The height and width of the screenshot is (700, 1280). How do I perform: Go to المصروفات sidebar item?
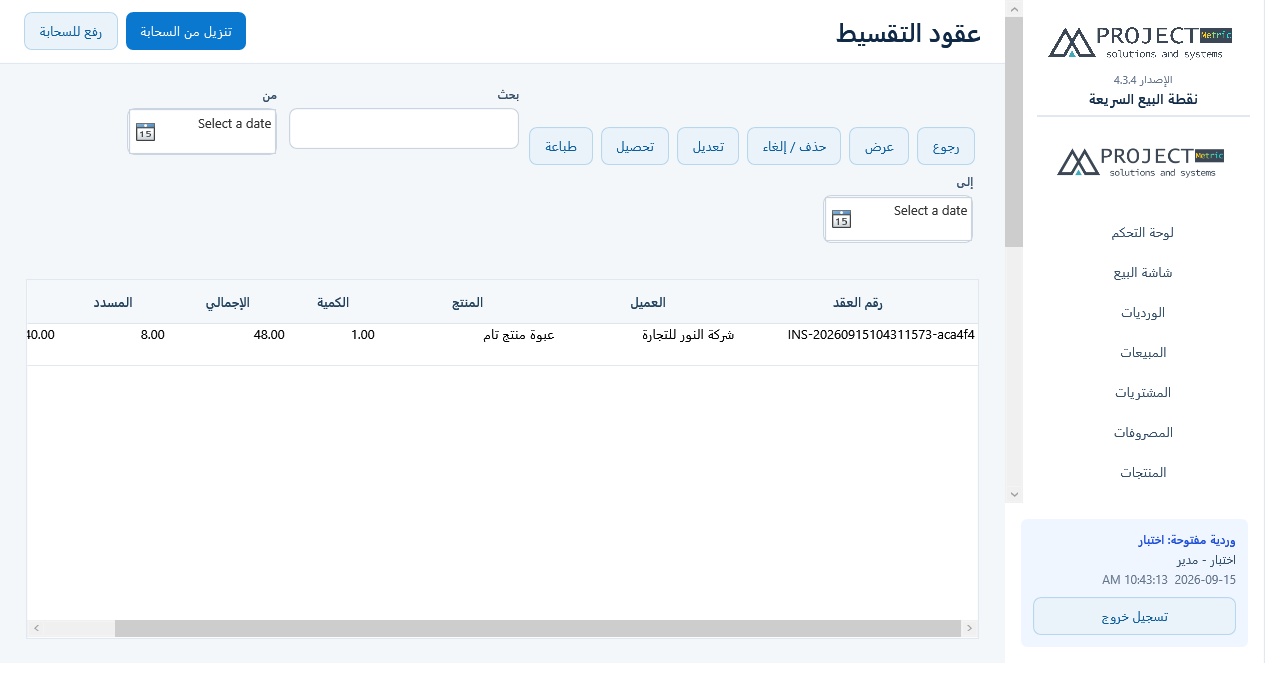pos(1142,432)
